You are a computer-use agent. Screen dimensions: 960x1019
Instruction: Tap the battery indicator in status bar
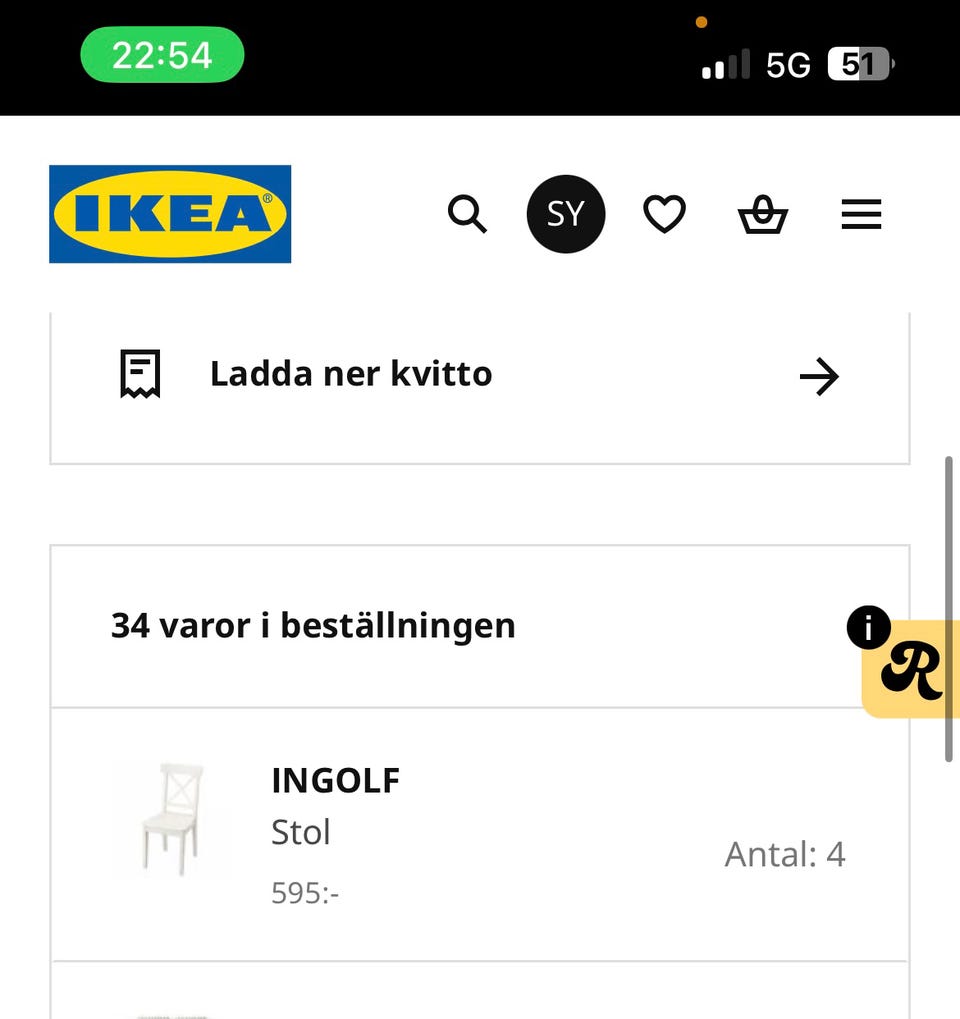[x=860, y=66]
